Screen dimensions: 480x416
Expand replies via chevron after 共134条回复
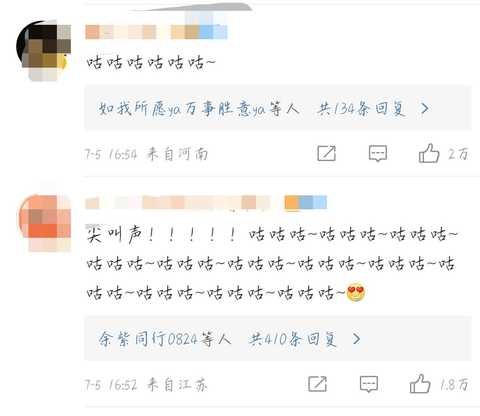(424, 108)
